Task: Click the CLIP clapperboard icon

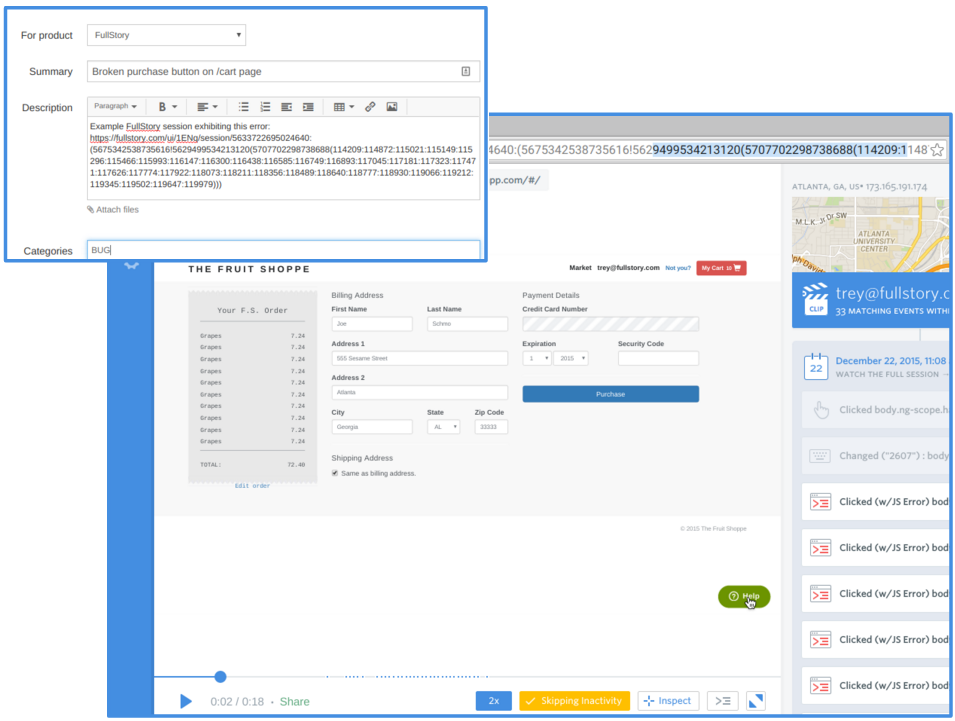Action: [816, 298]
